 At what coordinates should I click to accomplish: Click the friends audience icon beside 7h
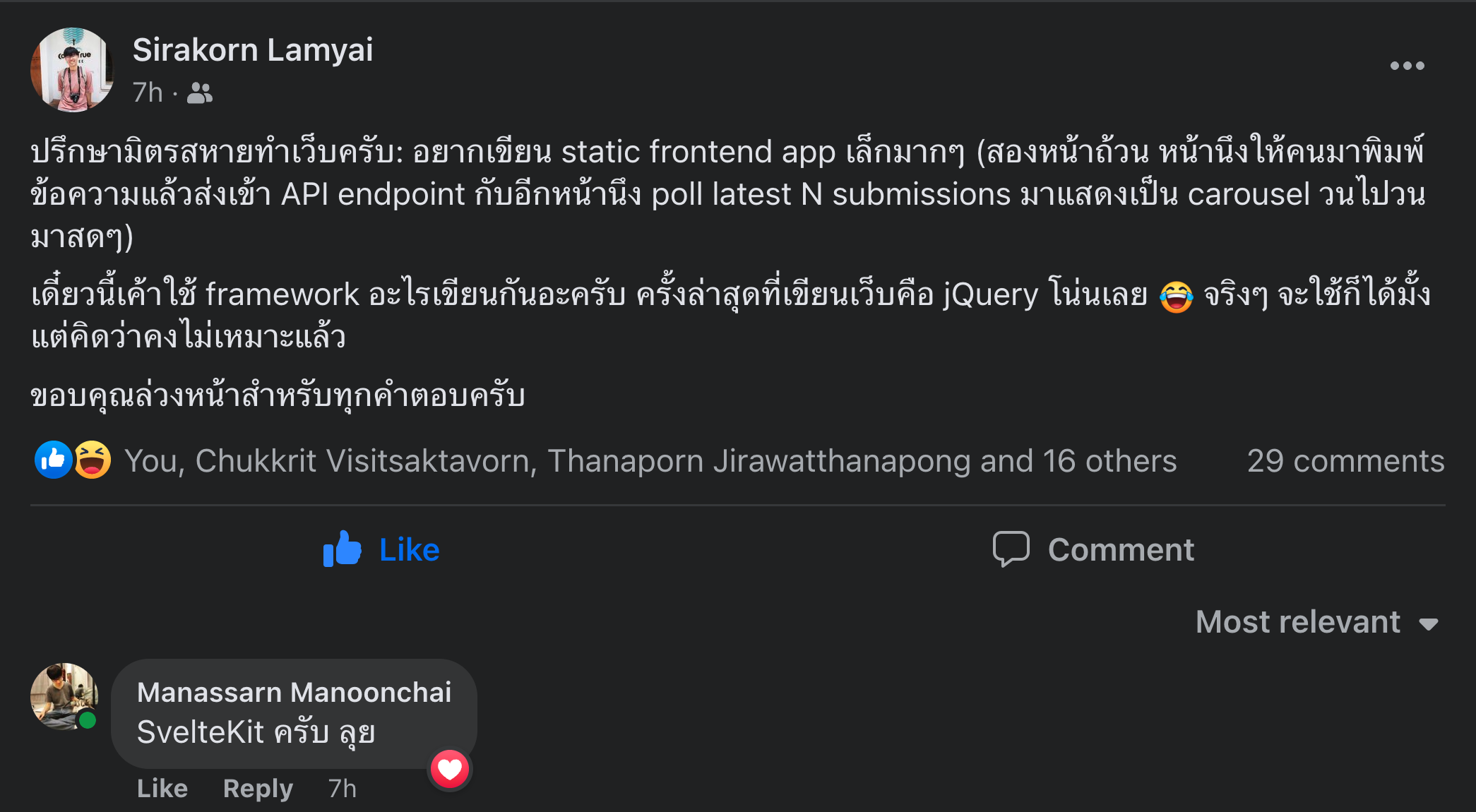(200, 92)
